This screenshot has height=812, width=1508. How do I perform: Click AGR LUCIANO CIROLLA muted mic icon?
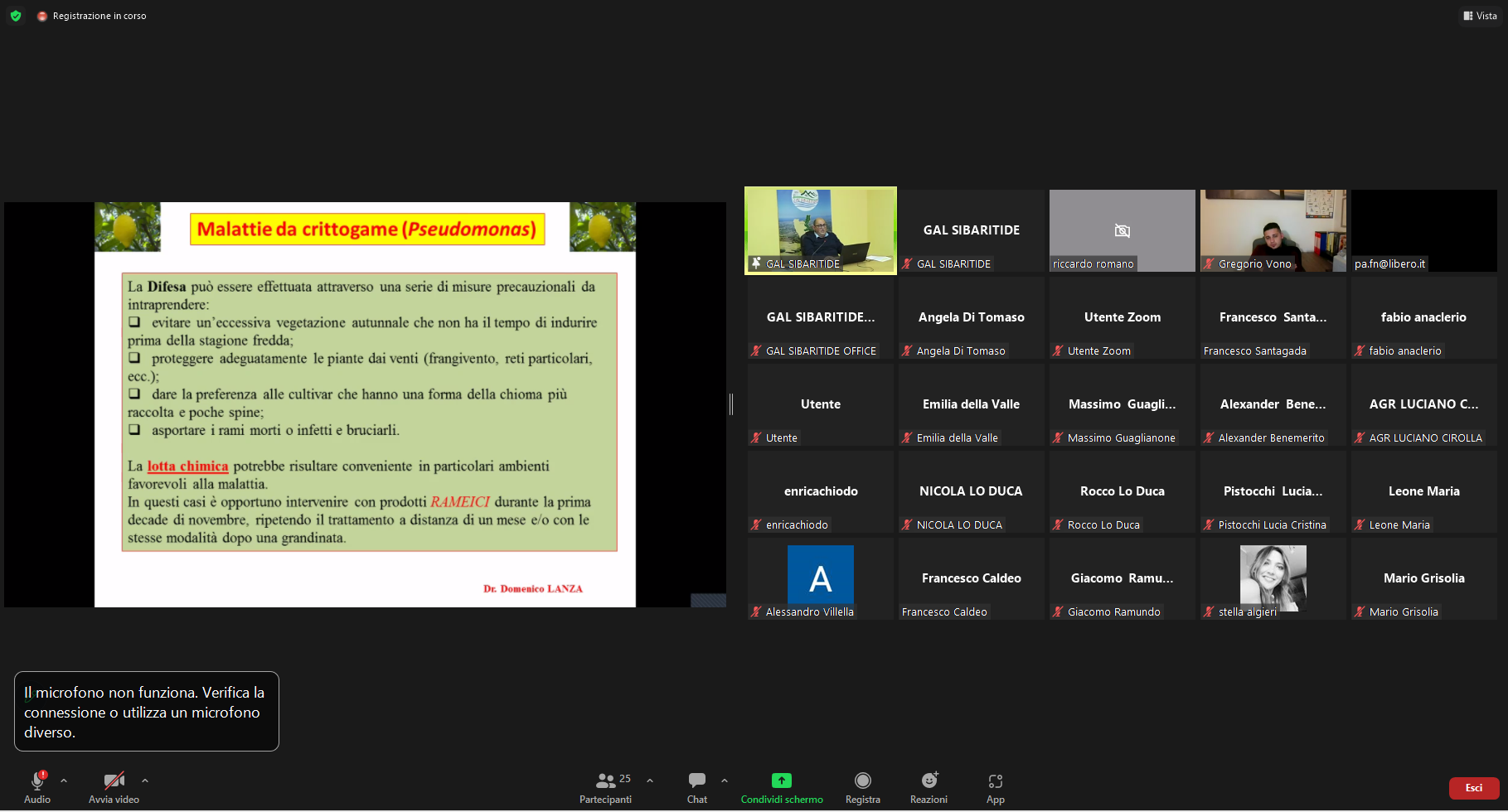pos(1360,437)
